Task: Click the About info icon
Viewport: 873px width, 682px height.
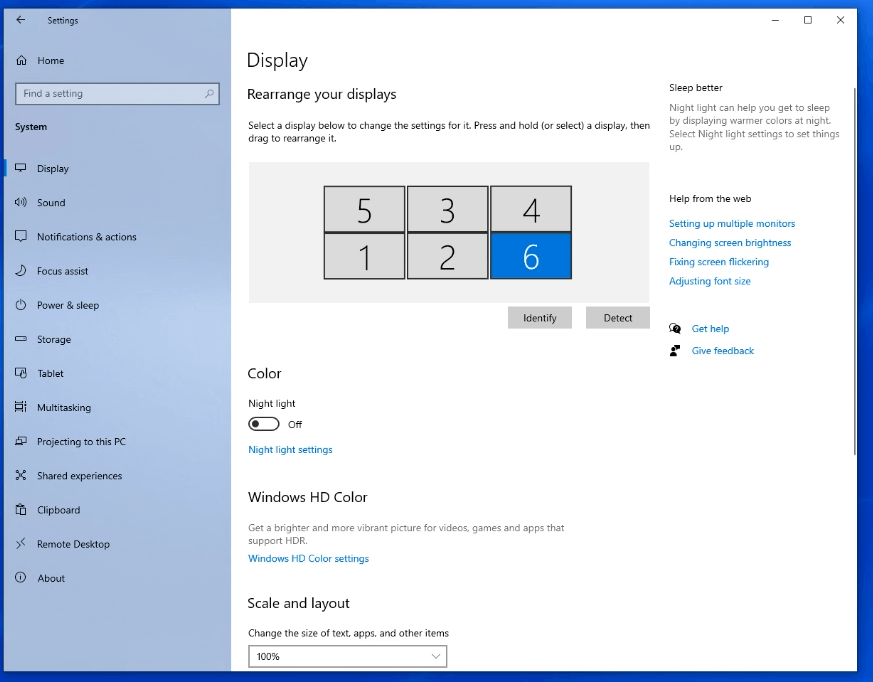Action: click(x=21, y=577)
